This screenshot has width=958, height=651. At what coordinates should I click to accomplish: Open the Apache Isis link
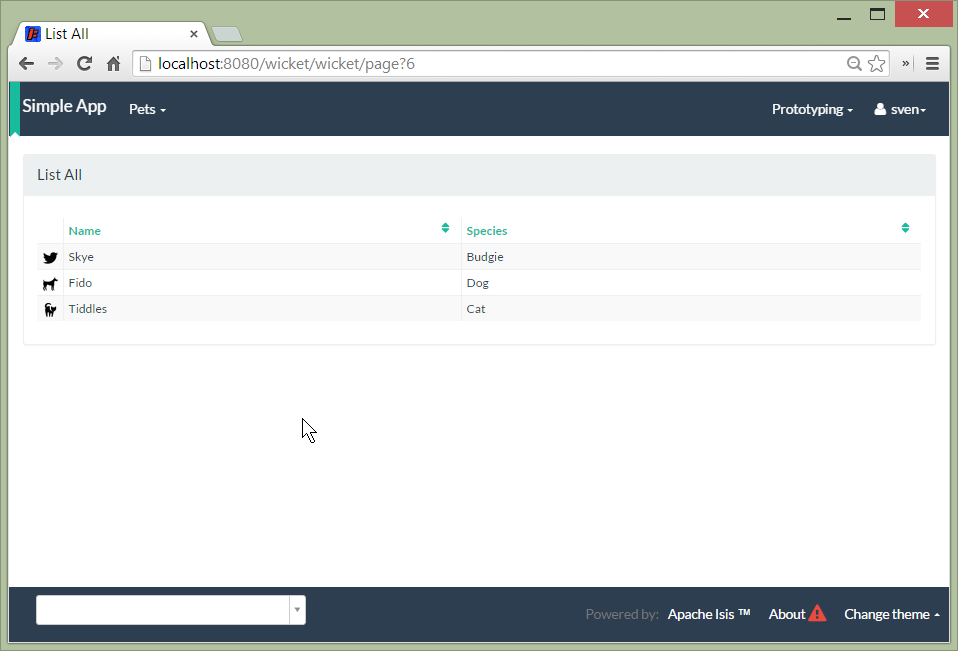[x=709, y=614]
